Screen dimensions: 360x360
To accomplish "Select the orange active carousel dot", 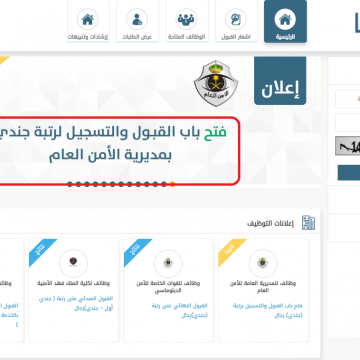I will [x=172, y=184].
